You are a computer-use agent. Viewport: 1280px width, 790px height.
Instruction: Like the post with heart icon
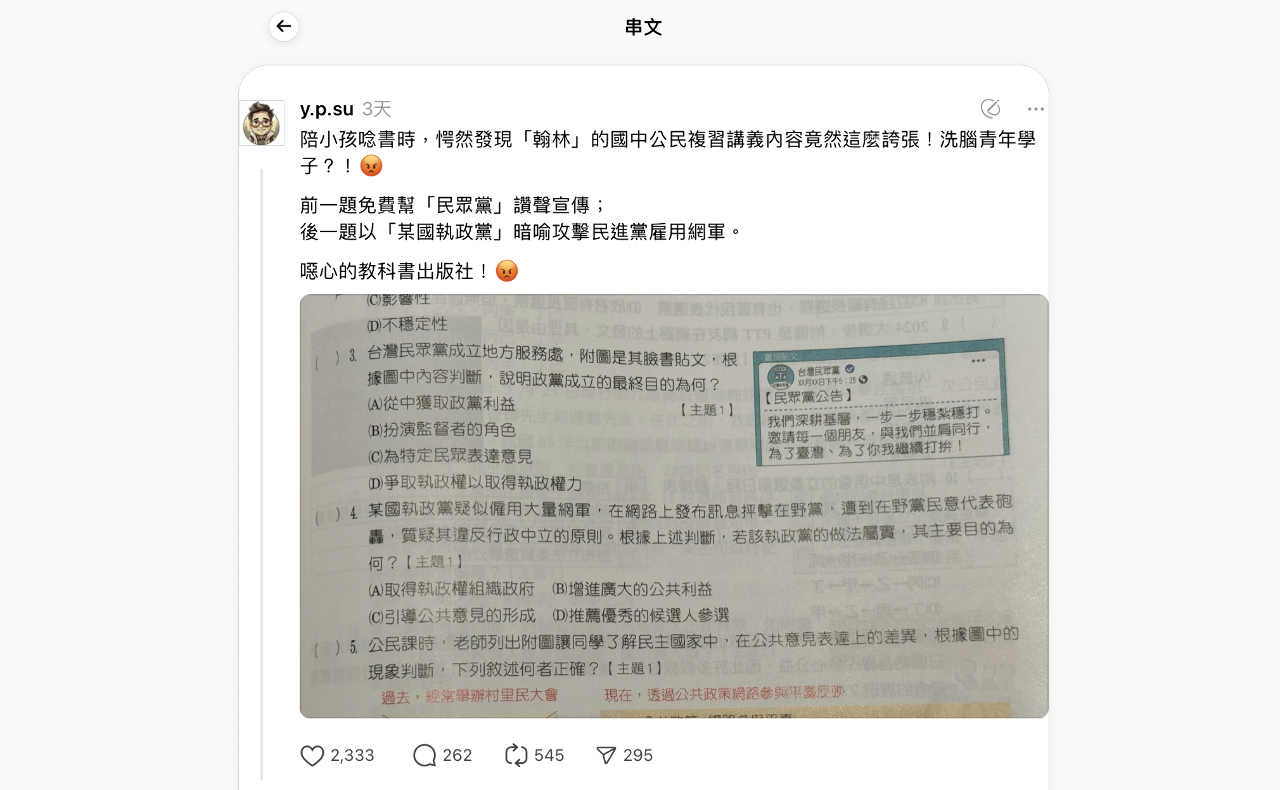pyautogui.click(x=312, y=756)
